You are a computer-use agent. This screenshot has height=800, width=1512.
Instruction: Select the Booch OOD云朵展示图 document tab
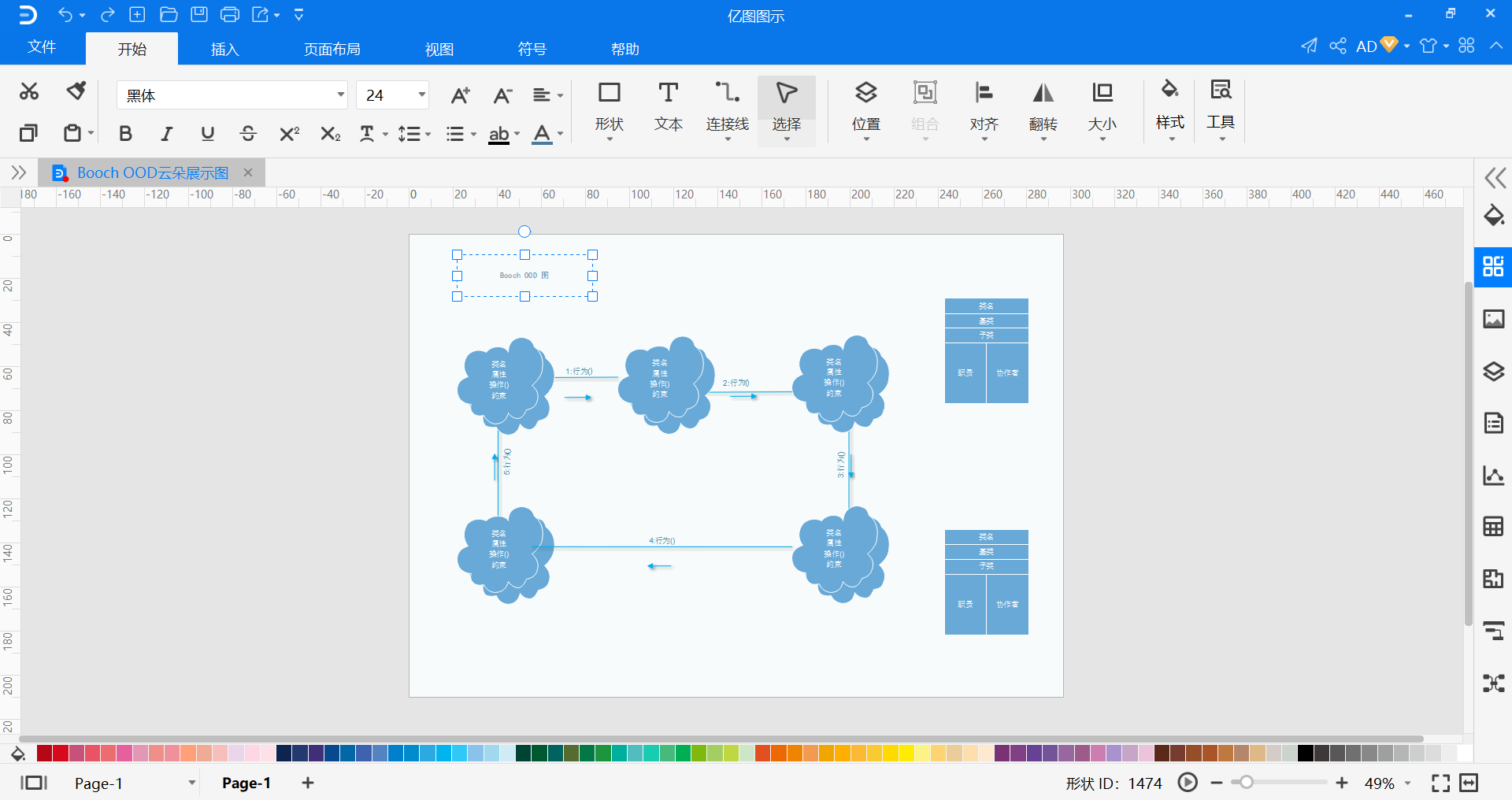pyautogui.click(x=152, y=172)
